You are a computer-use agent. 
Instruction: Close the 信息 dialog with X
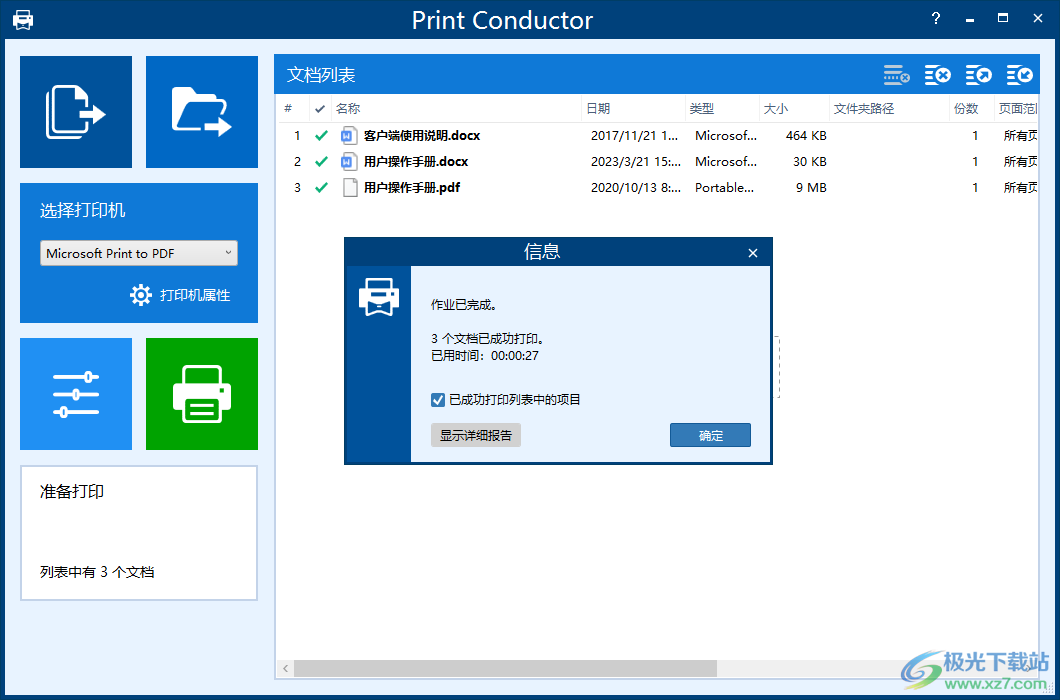click(x=753, y=253)
